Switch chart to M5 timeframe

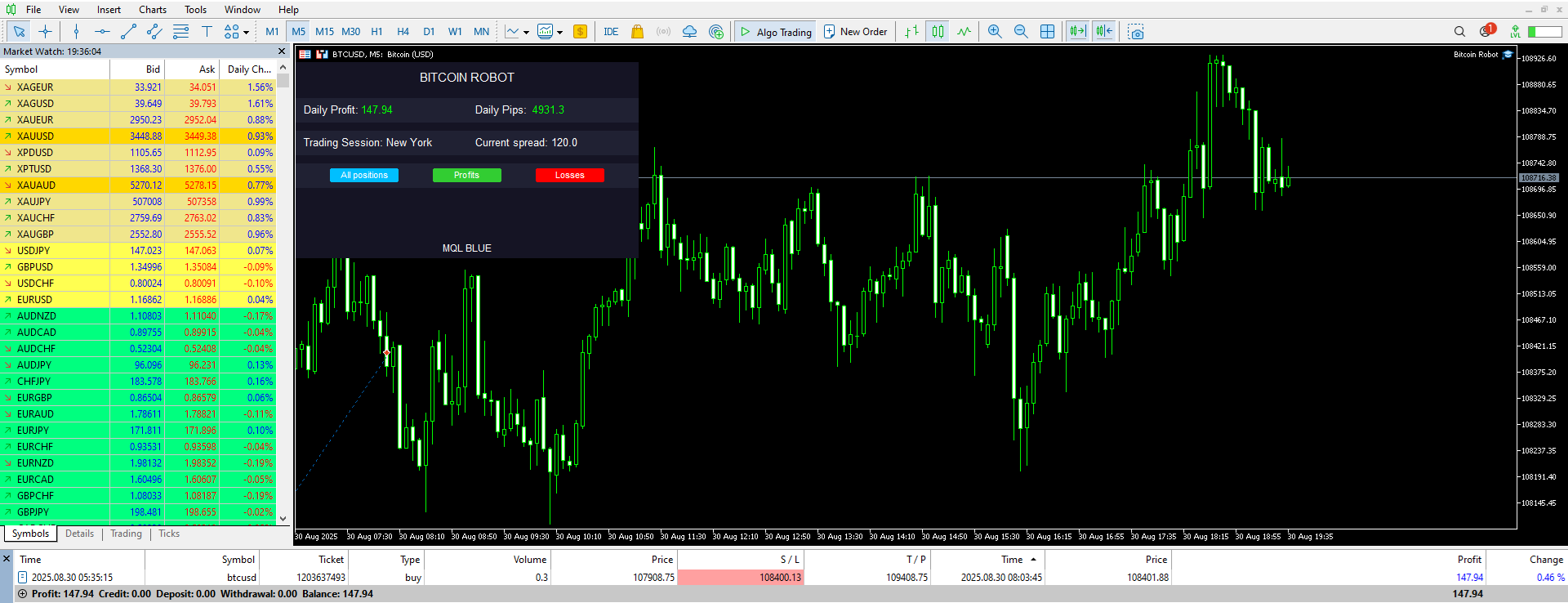click(298, 32)
